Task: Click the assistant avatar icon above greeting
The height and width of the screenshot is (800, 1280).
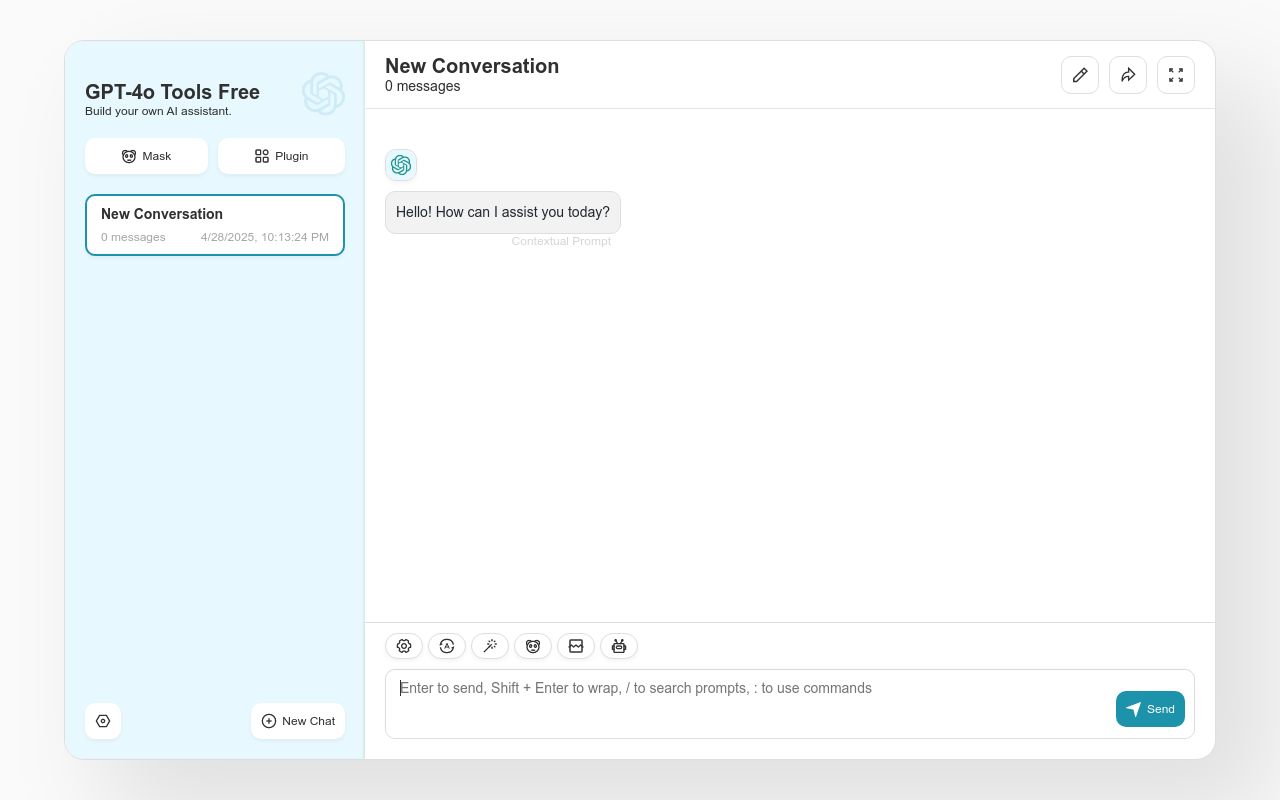Action: click(x=401, y=165)
